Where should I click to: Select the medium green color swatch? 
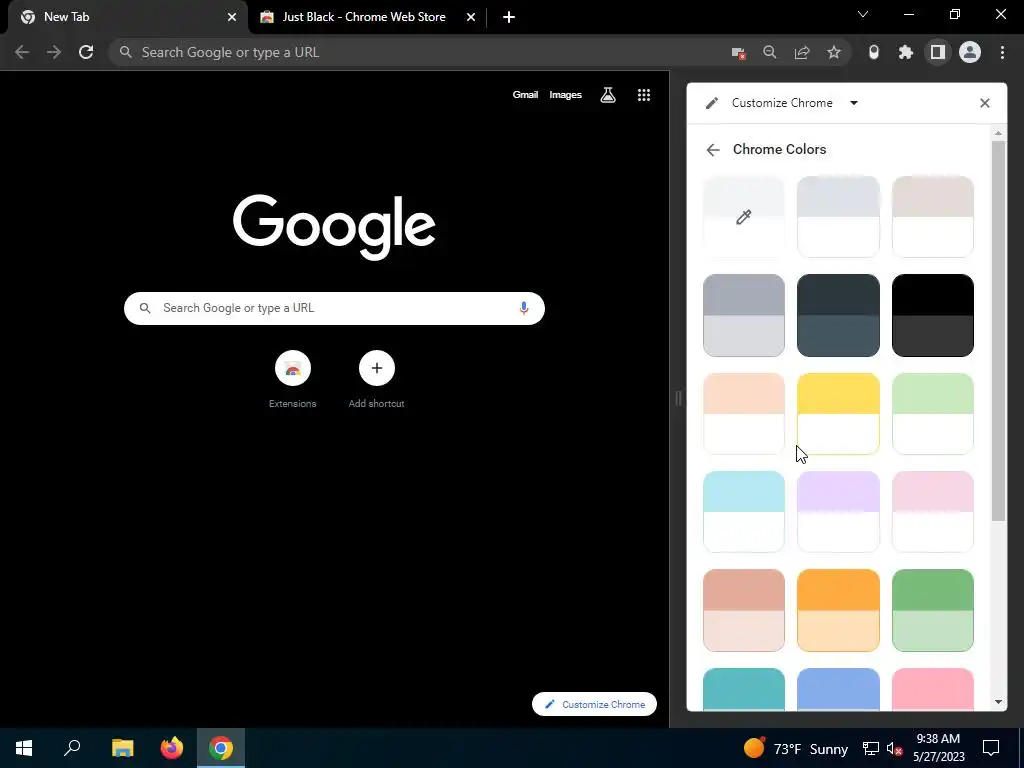click(x=933, y=610)
